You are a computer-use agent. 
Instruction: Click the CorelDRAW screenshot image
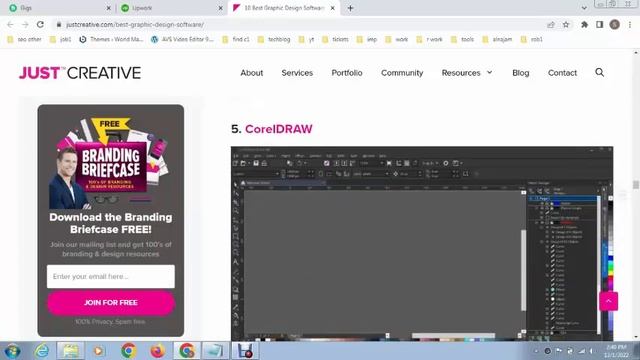pos(422,243)
